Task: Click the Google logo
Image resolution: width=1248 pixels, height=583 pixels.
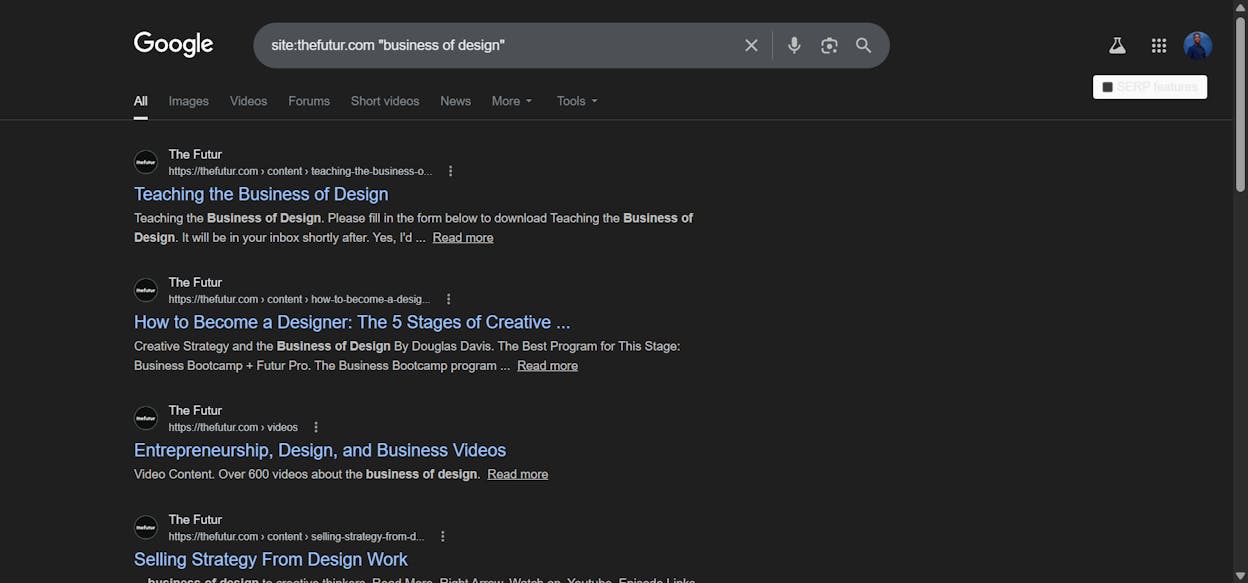Action: (174, 45)
